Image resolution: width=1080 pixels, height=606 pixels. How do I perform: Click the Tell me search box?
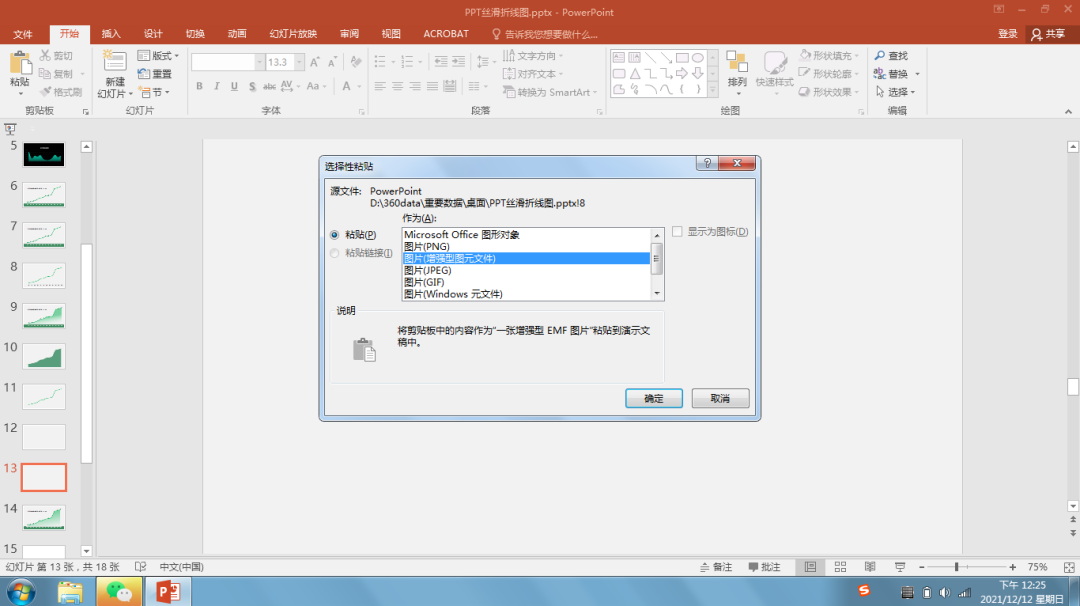pyautogui.click(x=544, y=34)
